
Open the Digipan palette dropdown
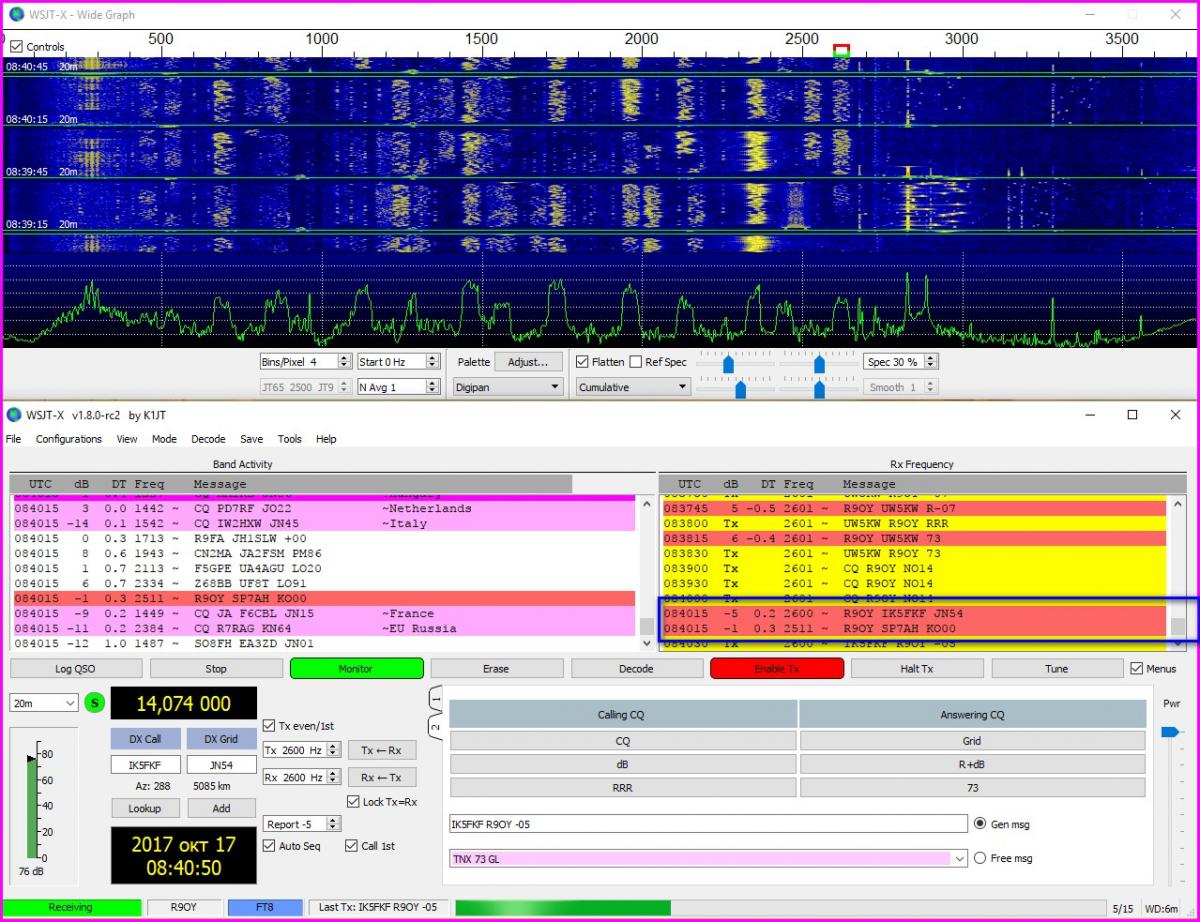pyautogui.click(x=508, y=387)
